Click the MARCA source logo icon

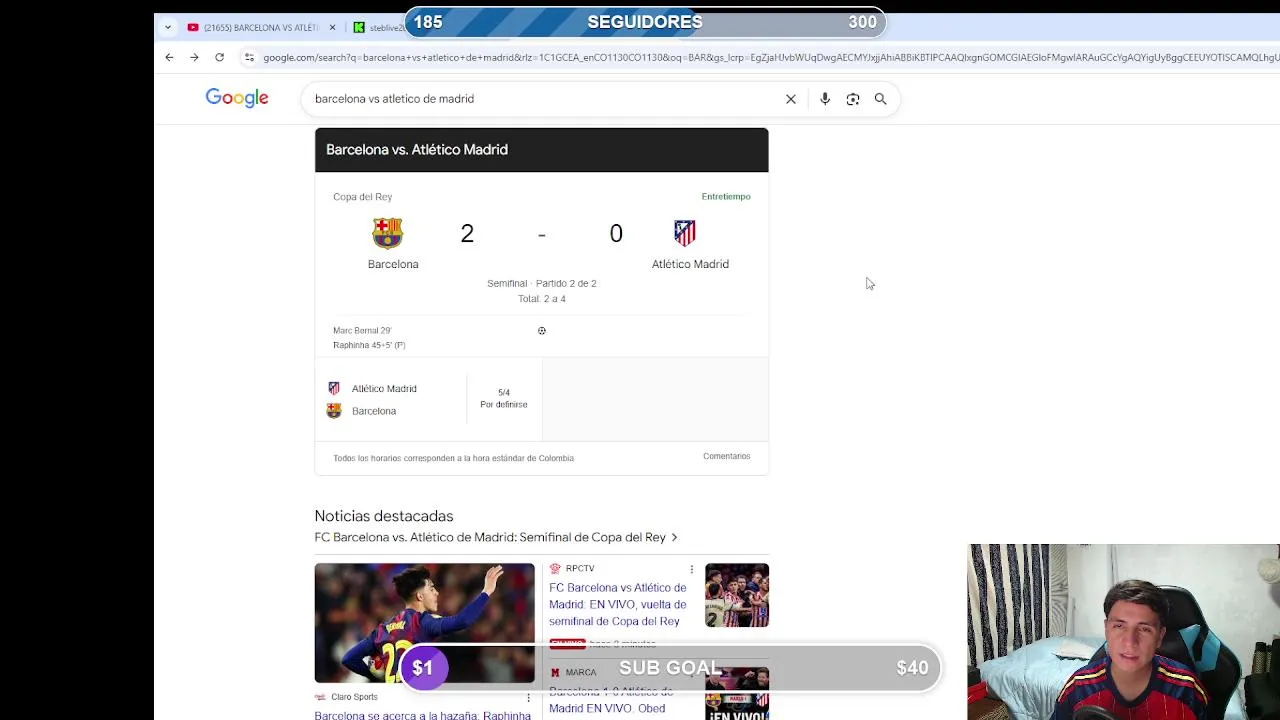pos(555,673)
